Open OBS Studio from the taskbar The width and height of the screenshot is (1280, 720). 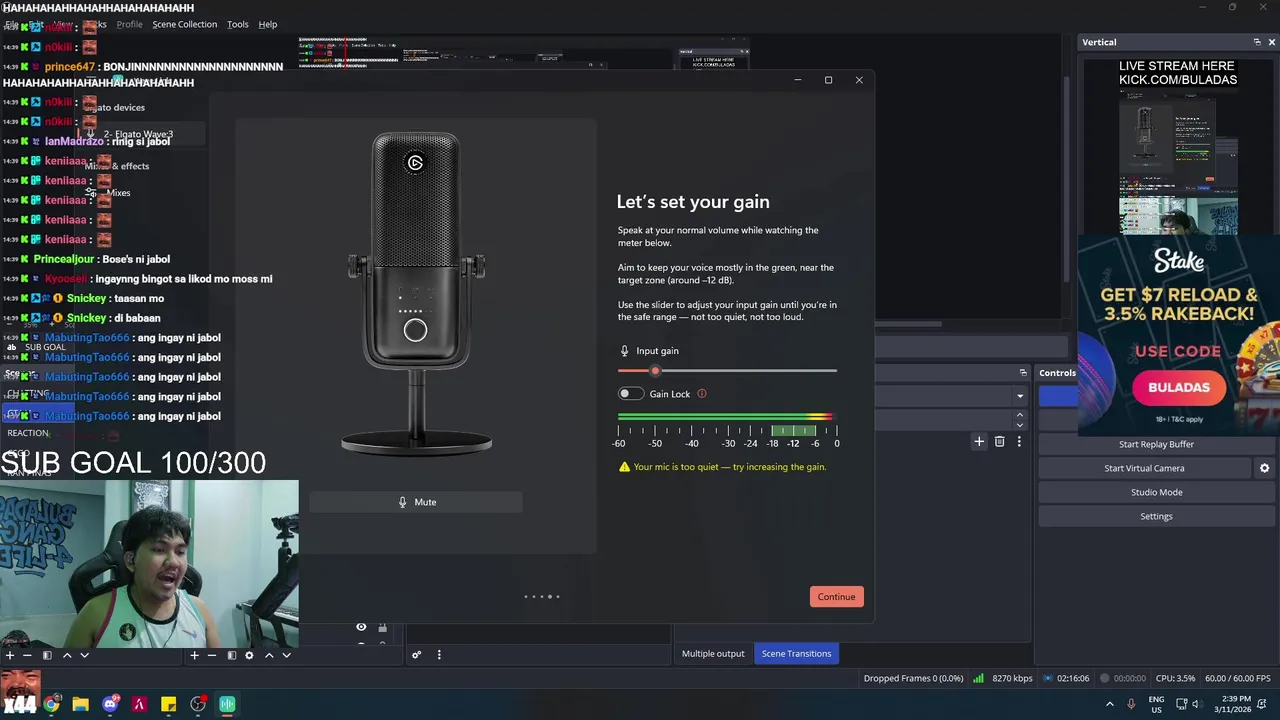pos(198,704)
